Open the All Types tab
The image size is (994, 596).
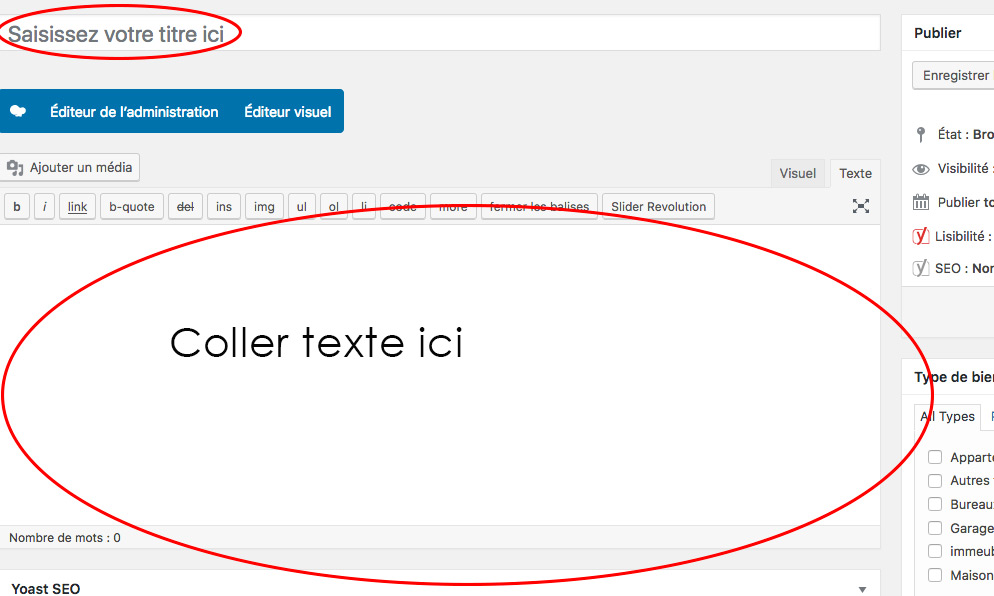947,416
